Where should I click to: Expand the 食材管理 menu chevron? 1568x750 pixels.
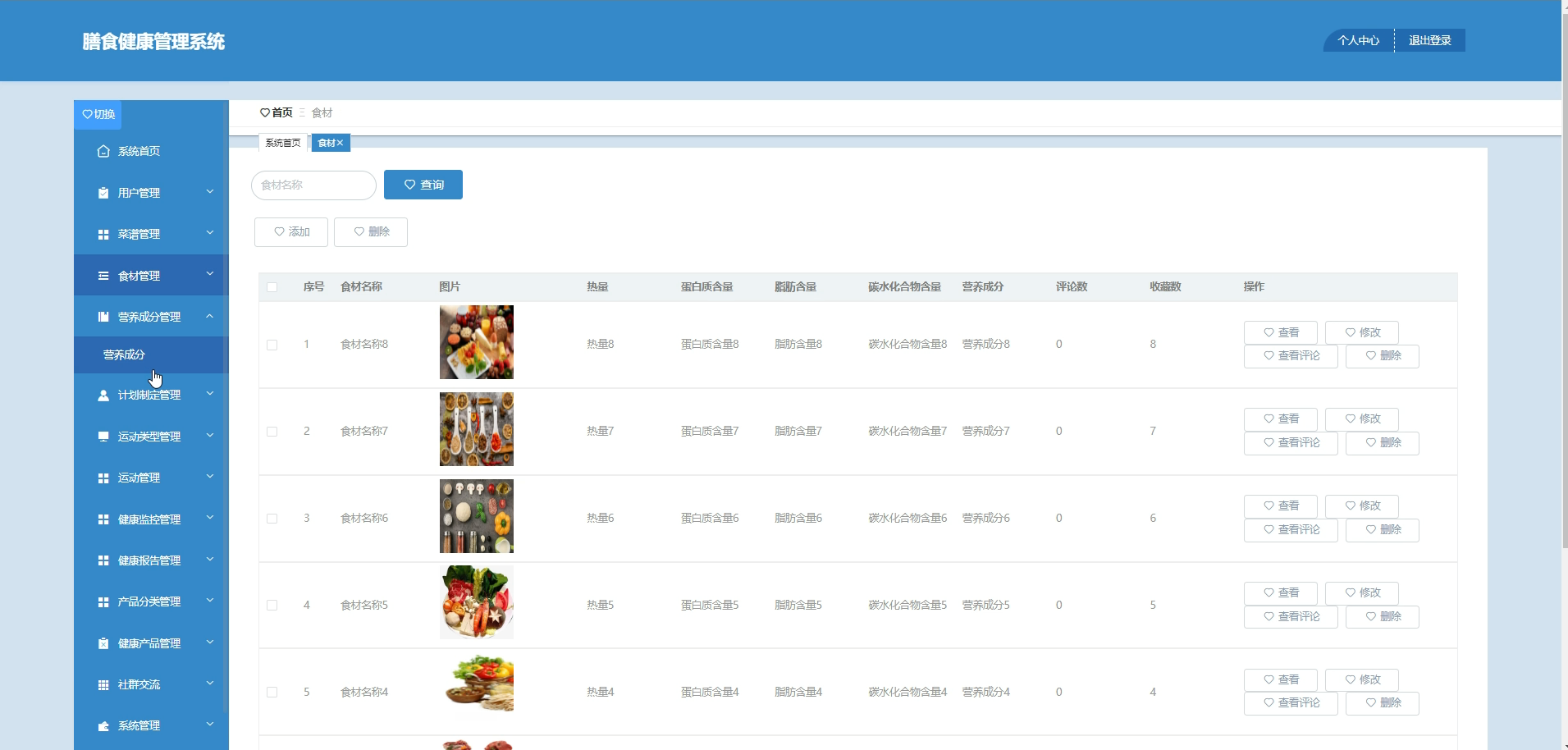pos(210,275)
